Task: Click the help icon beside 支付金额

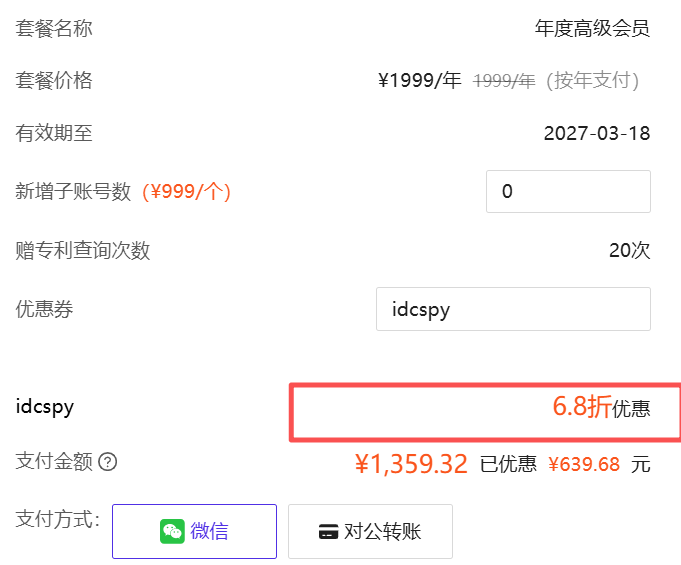Action: click(108, 462)
